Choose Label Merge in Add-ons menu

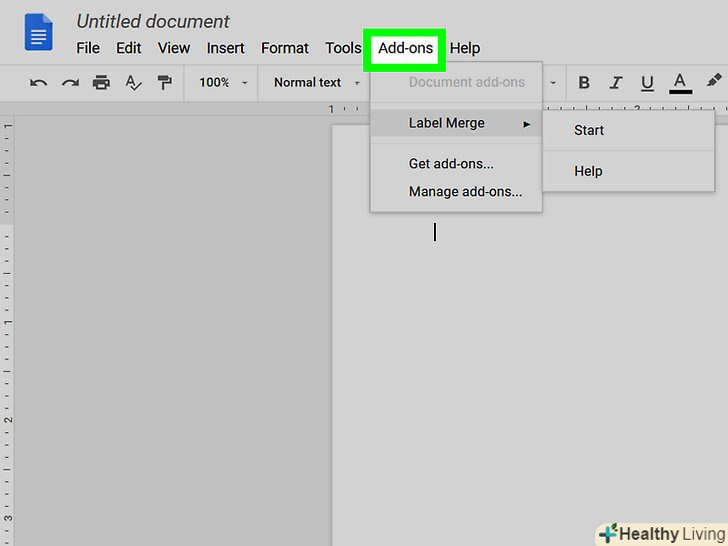(456, 123)
